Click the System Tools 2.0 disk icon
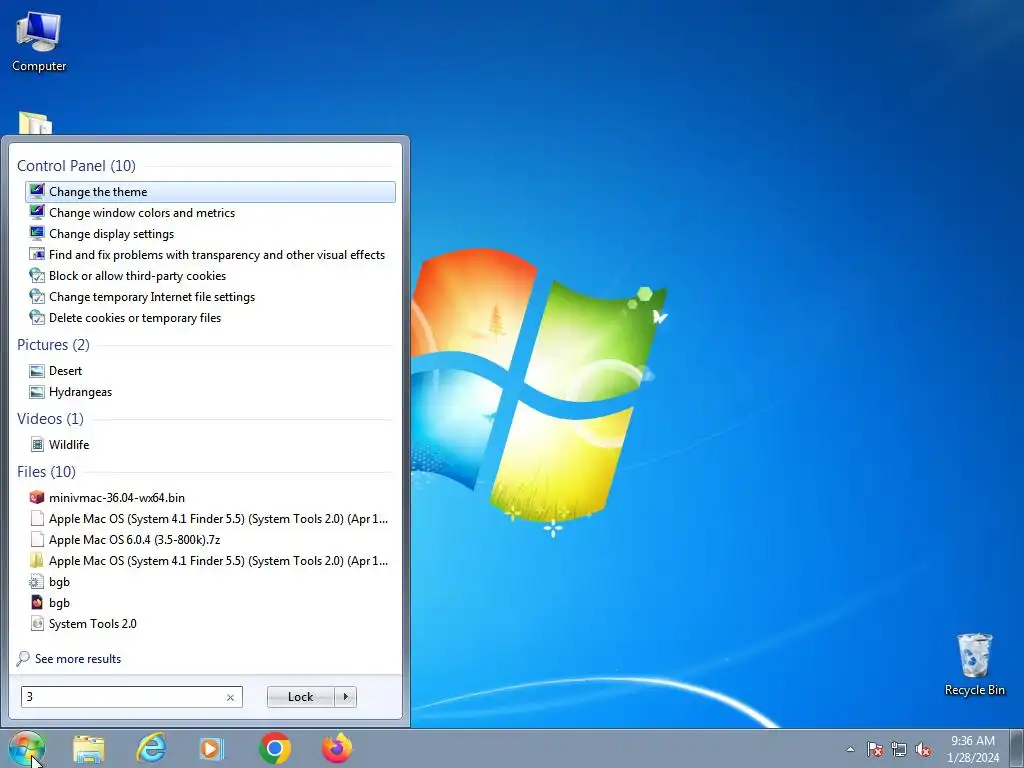The width and height of the screenshot is (1024, 768). 37,624
